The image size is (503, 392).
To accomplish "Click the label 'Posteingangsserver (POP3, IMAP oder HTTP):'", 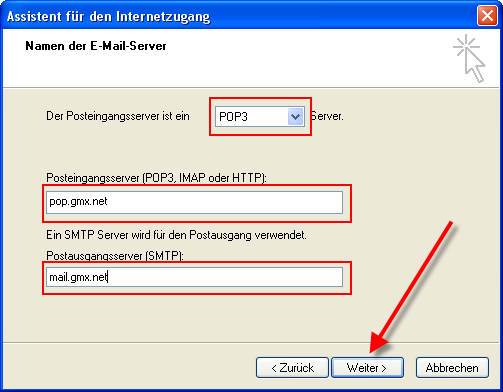I will (156, 178).
